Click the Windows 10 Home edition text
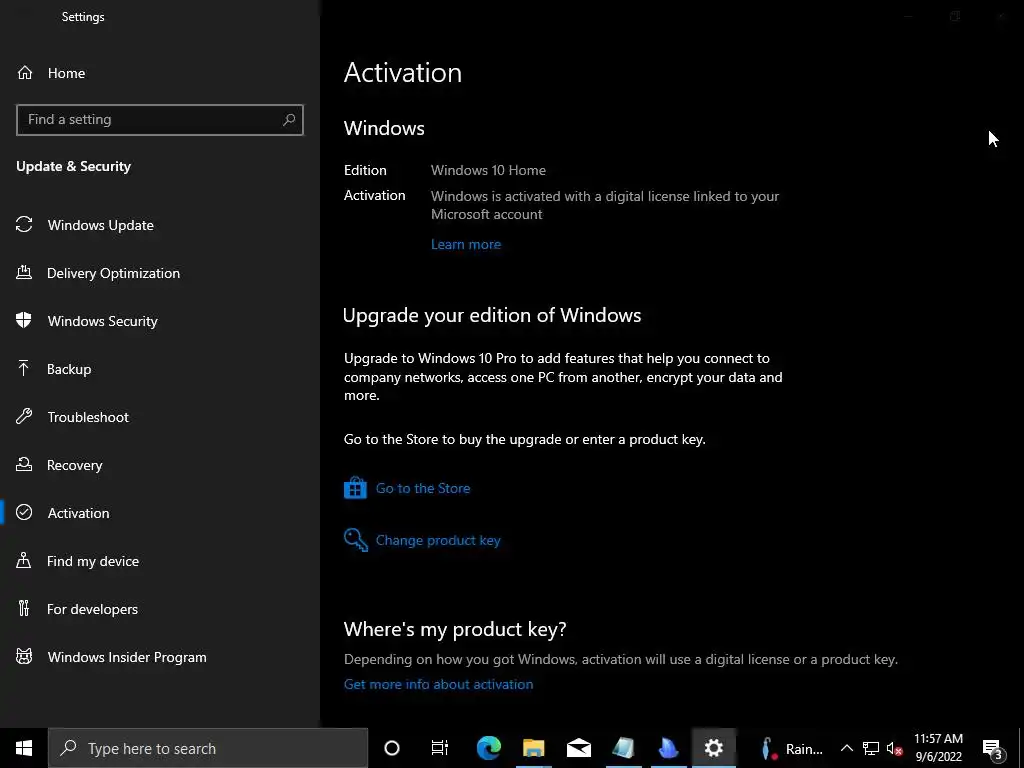This screenshot has width=1024, height=768. click(x=488, y=170)
